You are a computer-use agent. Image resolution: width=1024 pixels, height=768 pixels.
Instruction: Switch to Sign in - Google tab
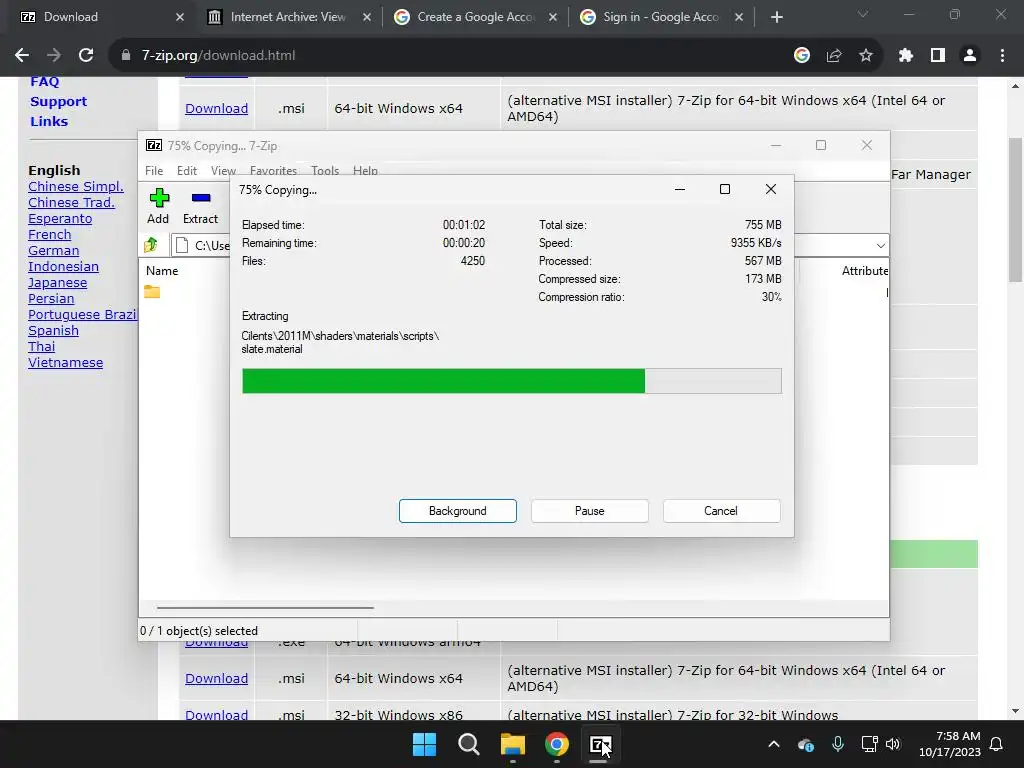[661, 17]
